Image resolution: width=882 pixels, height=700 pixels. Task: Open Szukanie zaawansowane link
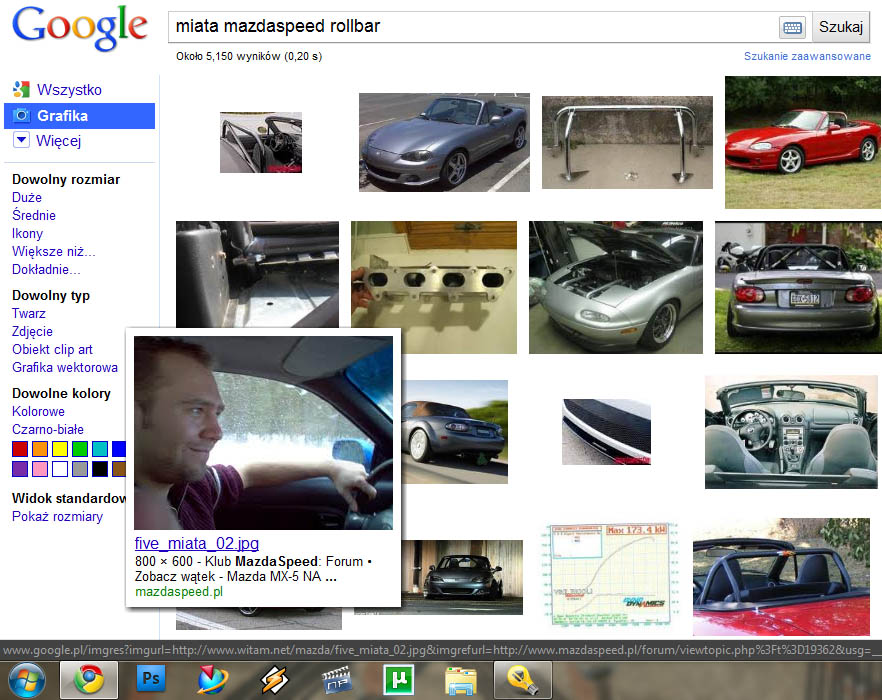pyautogui.click(x=807, y=56)
